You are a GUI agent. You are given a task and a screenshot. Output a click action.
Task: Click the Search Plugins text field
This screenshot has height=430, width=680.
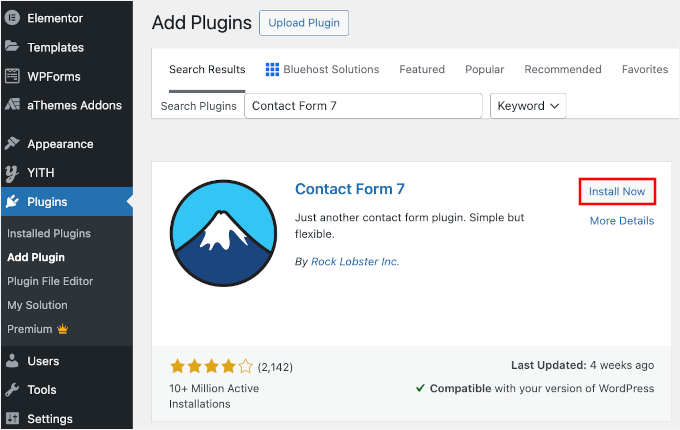click(364, 106)
